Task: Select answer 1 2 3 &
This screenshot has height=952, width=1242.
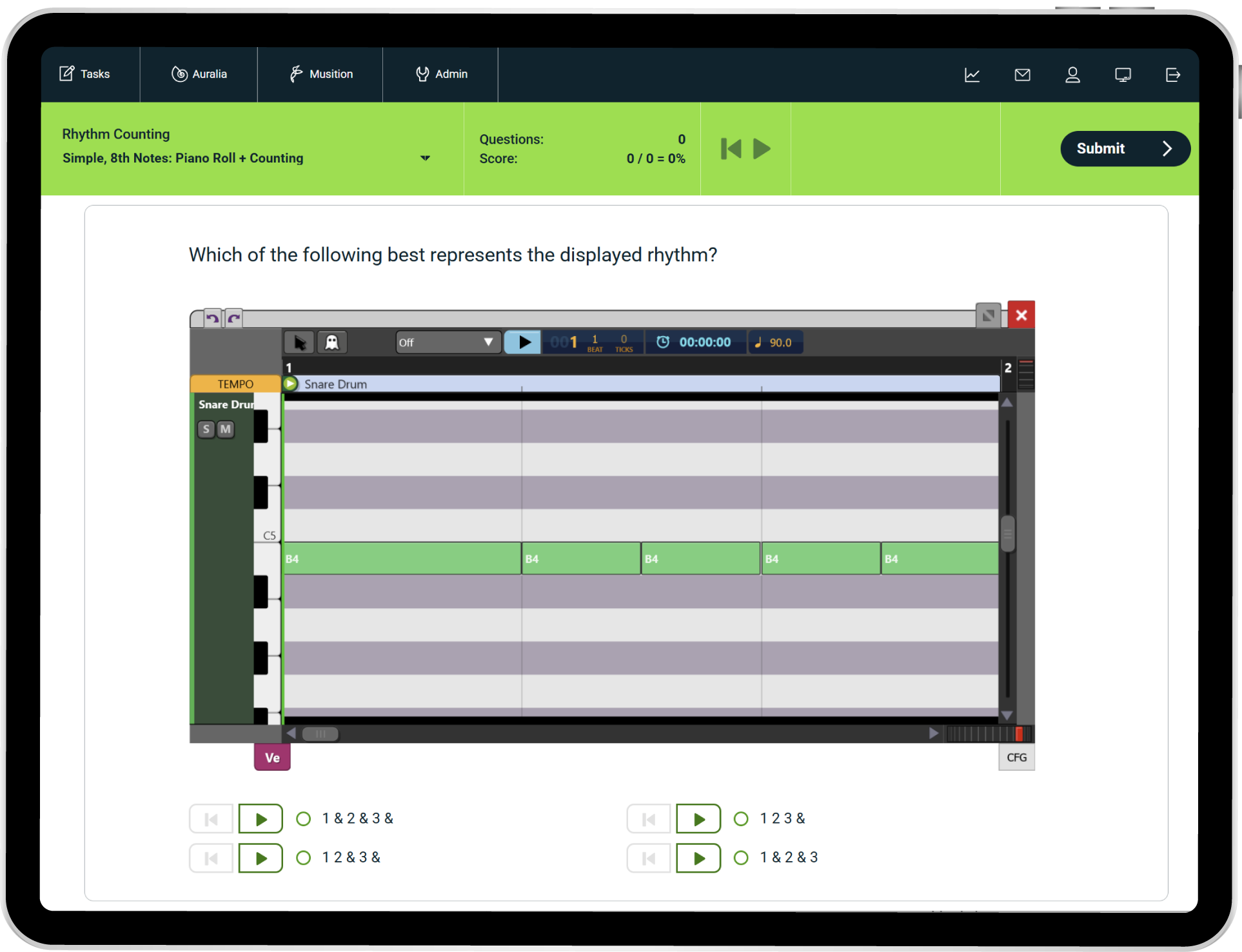Action: (x=742, y=819)
